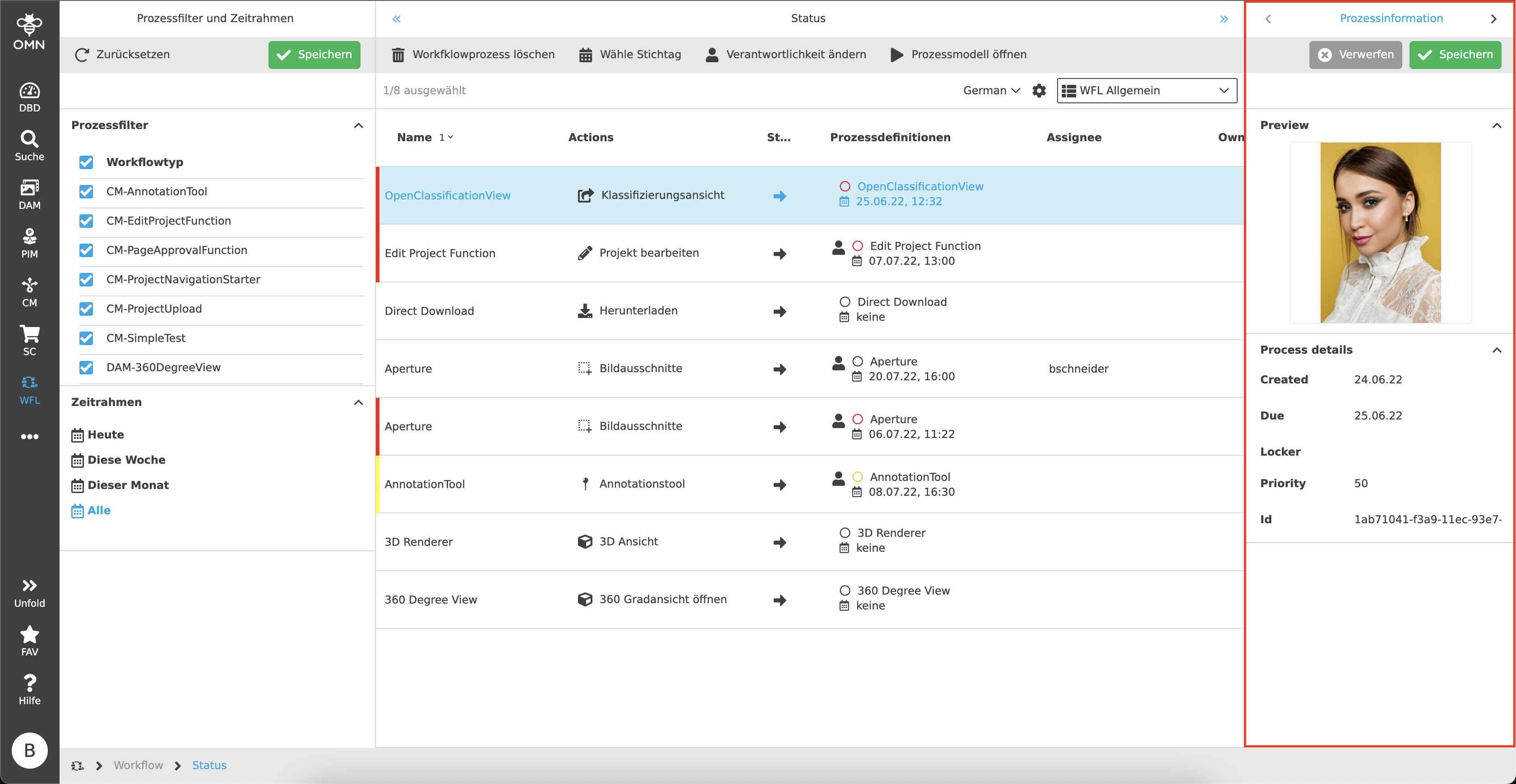The image size is (1516, 784).
Task: Click Workflow breadcrumb link
Action: 139,765
